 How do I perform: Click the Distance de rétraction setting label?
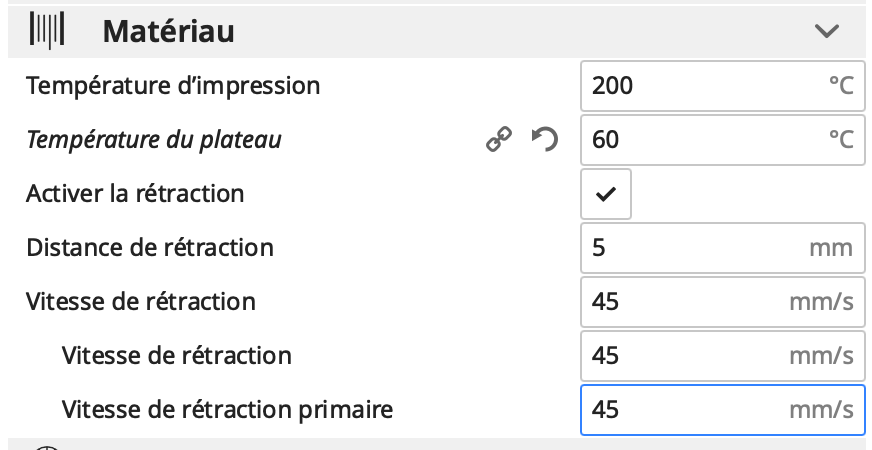pos(150,248)
